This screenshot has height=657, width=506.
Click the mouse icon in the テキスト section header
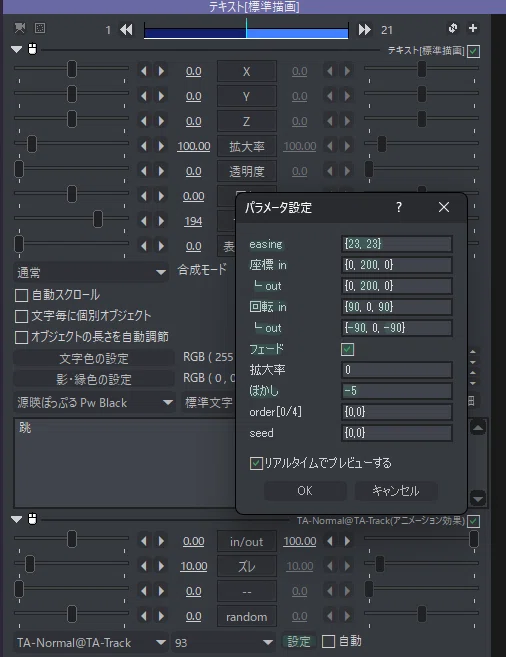pos(32,49)
